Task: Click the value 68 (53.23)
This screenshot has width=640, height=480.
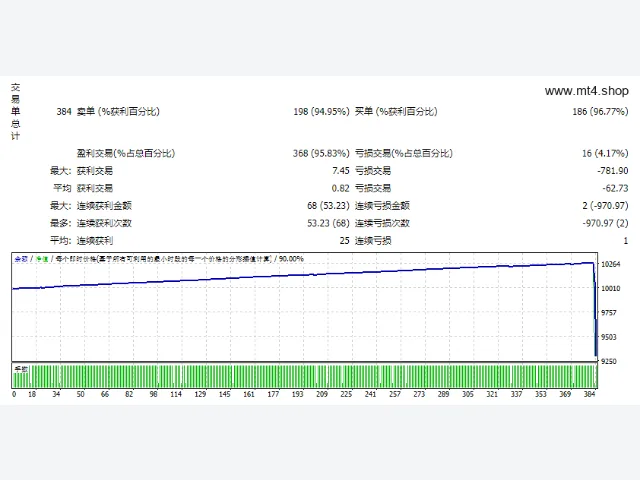Action: click(x=328, y=206)
